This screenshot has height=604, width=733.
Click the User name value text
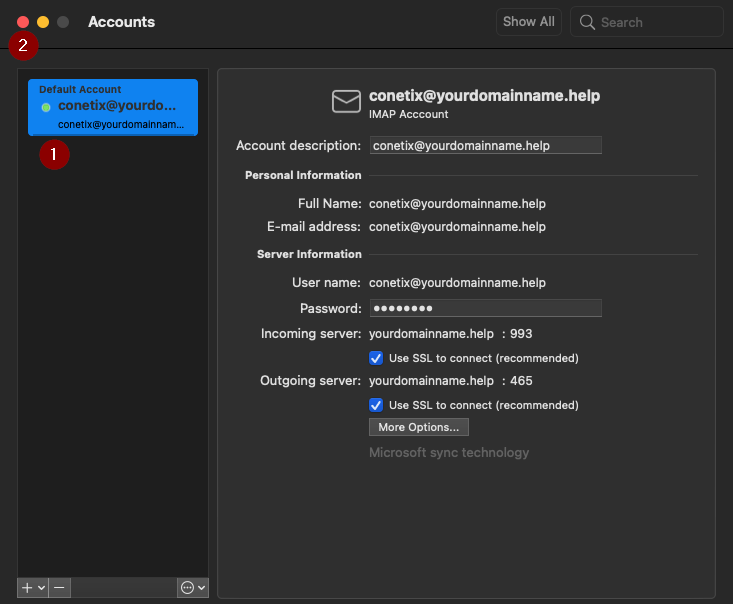[x=457, y=283]
